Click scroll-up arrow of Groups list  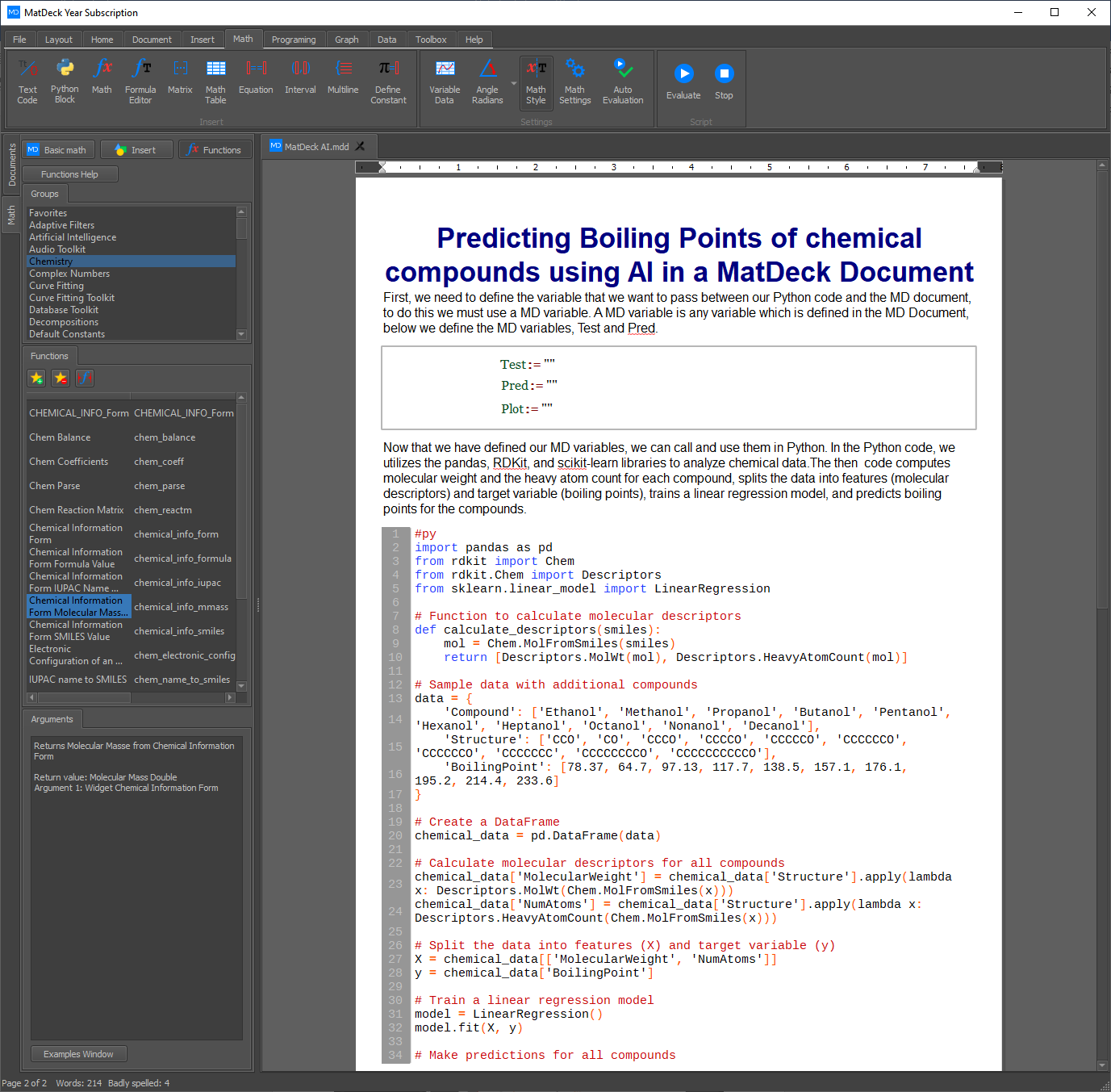[x=241, y=211]
